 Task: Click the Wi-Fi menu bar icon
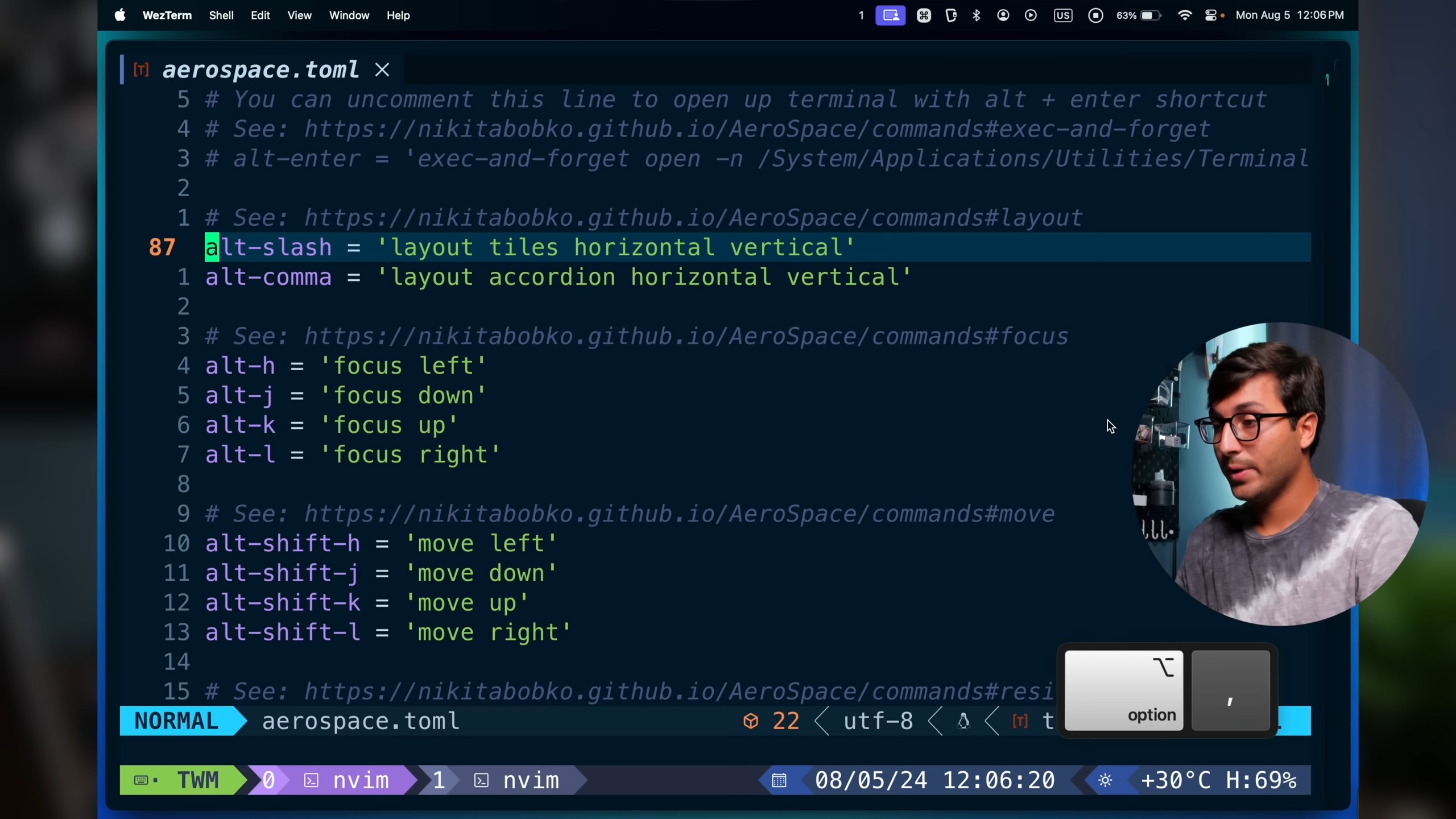pyautogui.click(x=1185, y=15)
